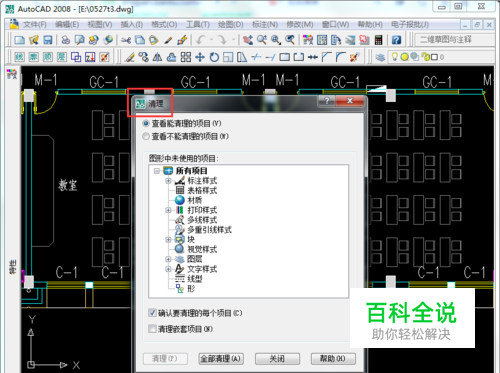500x373 pixels.
Task: Expand the 标注样式 tree node
Action: tap(168, 181)
